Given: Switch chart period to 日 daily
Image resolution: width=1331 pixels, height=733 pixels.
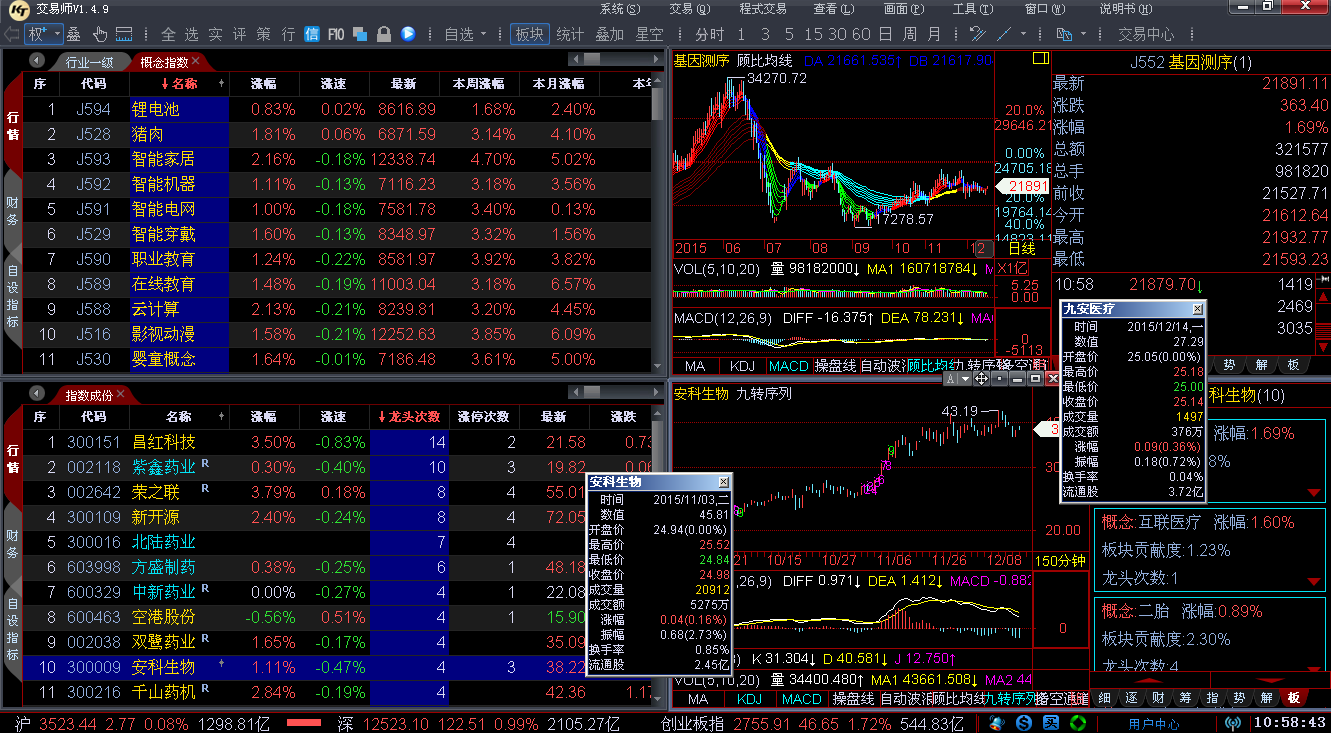Looking at the screenshot, I should (885, 34).
